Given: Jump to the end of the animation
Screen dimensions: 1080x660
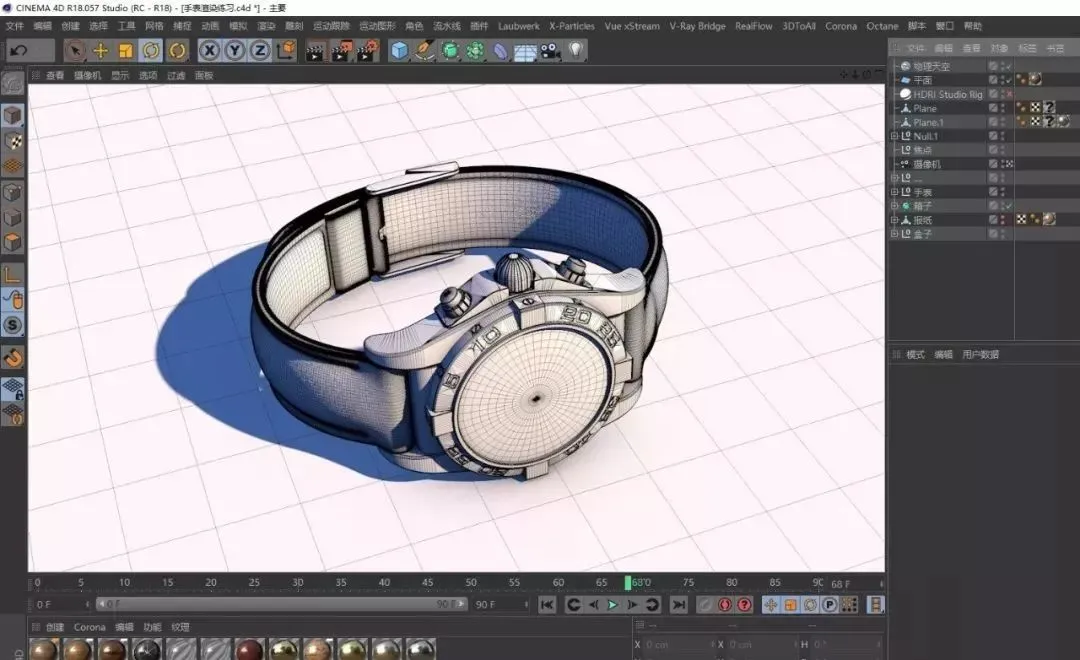Looking at the screenshot, I should pyautogui.click(x=679, y=605).
